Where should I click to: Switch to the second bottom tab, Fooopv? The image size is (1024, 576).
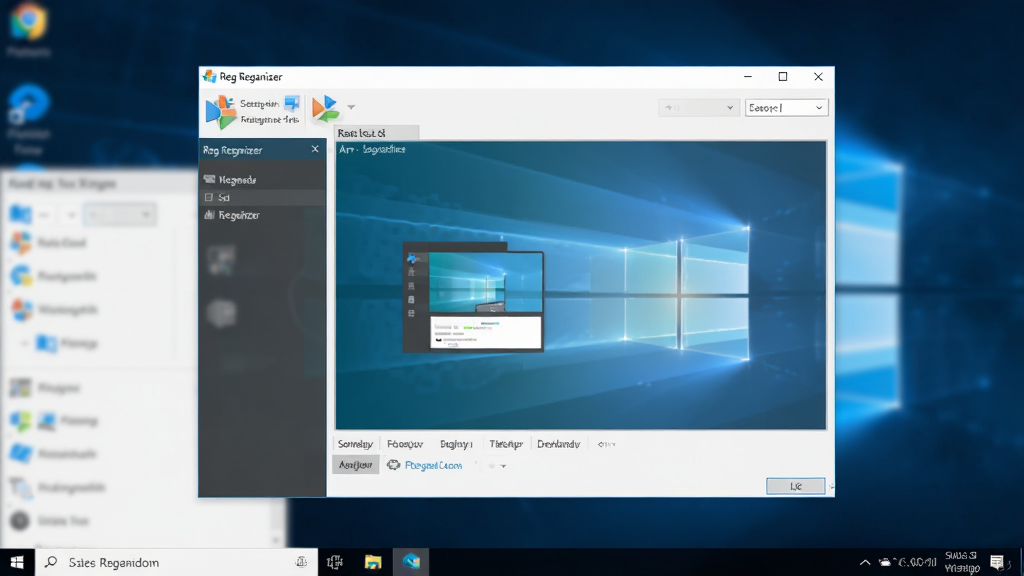(x=405, y=444)
